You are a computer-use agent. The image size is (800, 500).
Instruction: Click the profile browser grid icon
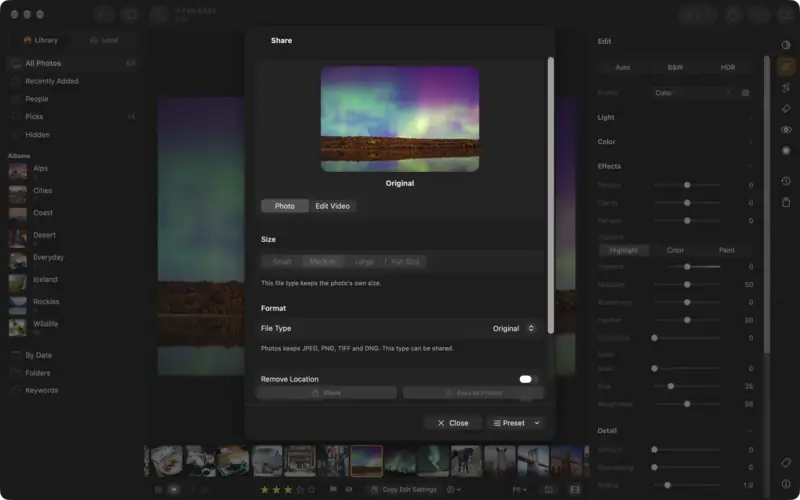pyautogui.click(x=745, y=93)
